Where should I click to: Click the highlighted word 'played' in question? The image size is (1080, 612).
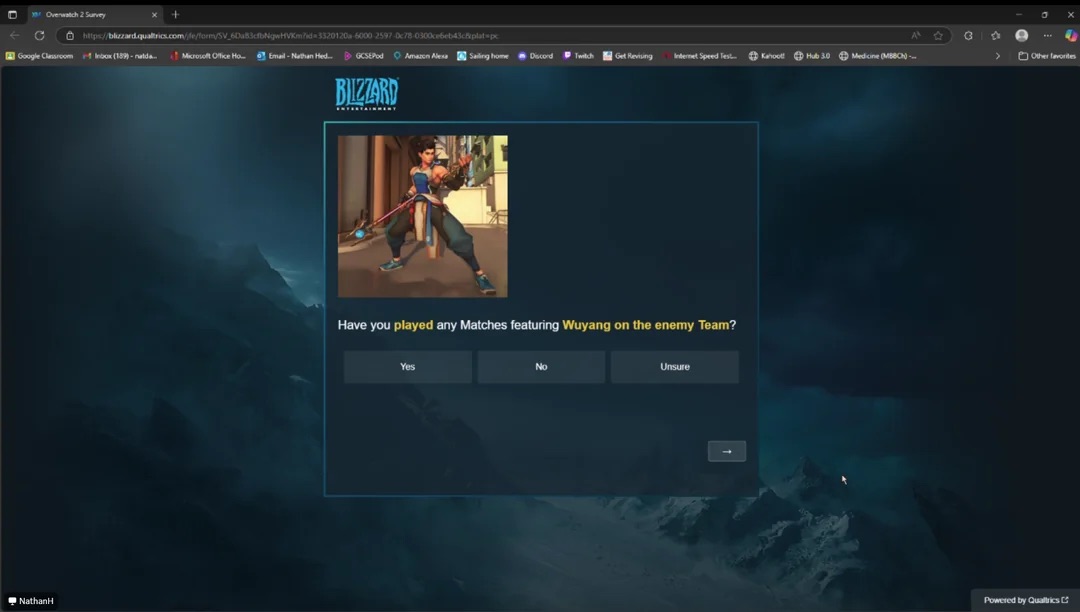(413, 325)
